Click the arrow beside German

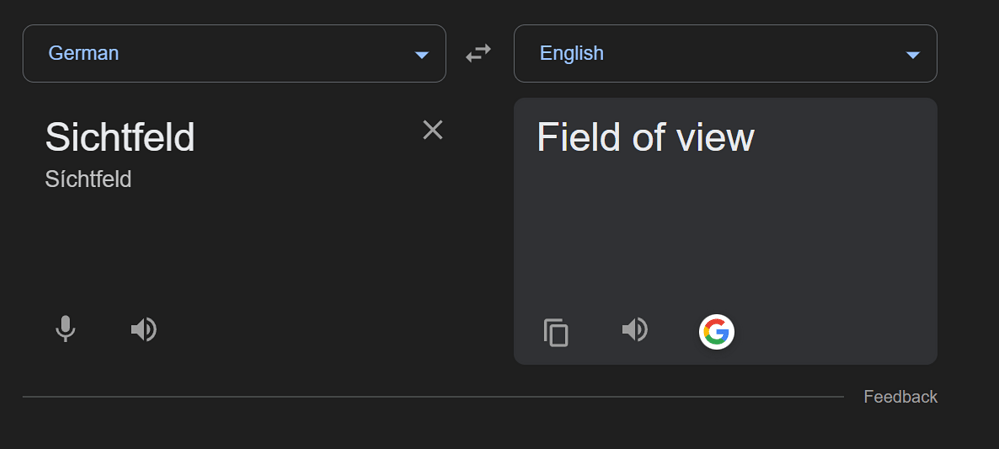[422, 54]
